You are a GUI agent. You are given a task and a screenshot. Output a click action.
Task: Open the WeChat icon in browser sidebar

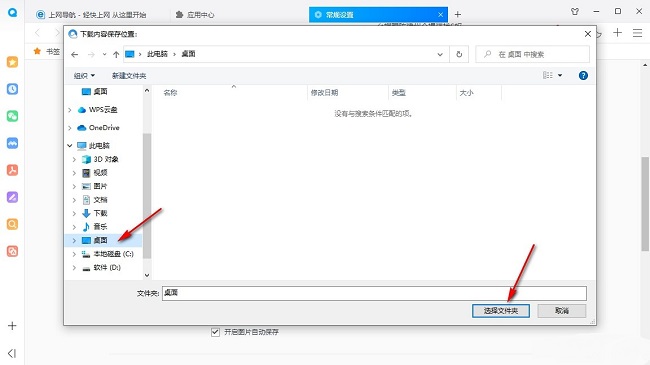click(x=12, y=116)
